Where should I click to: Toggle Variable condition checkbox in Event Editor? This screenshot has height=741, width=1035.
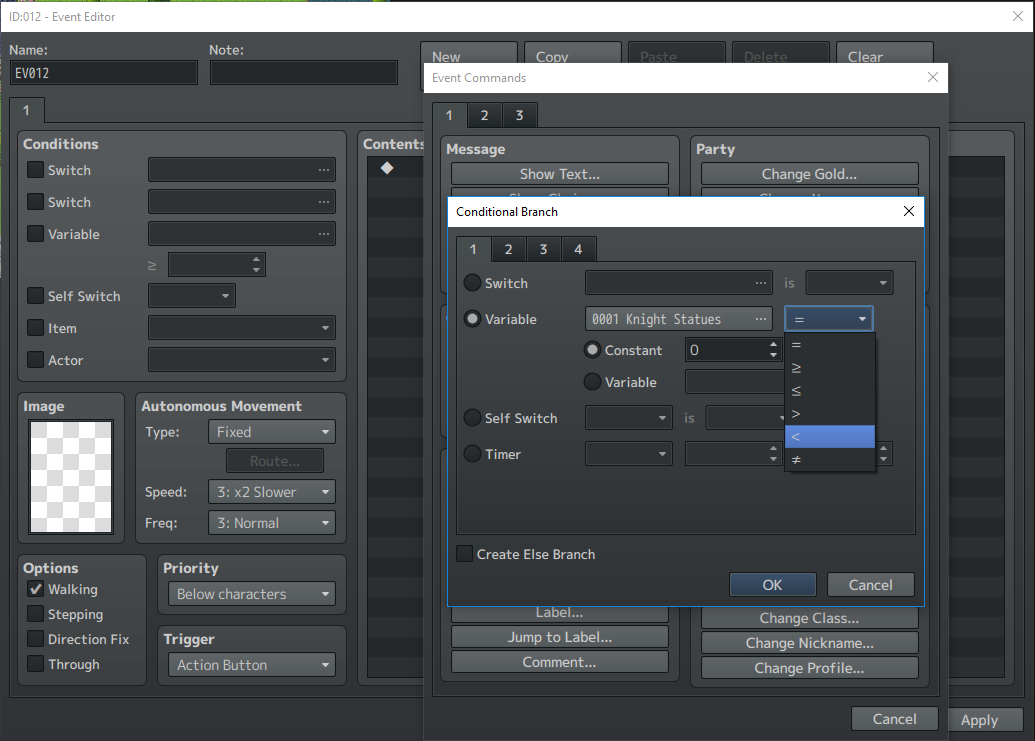(x=35, y=234)
